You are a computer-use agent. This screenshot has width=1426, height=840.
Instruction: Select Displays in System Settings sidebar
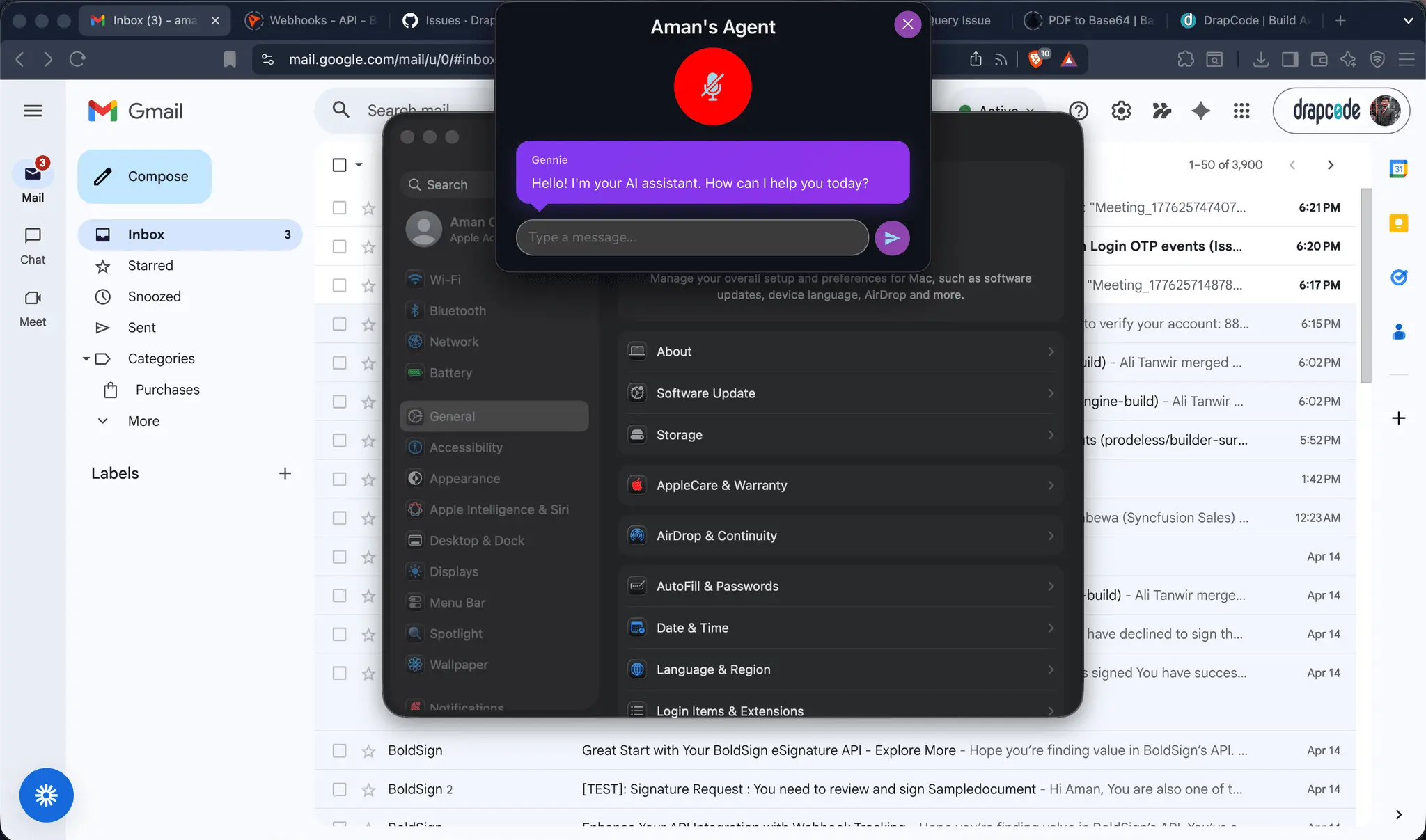tap(494, 571)
